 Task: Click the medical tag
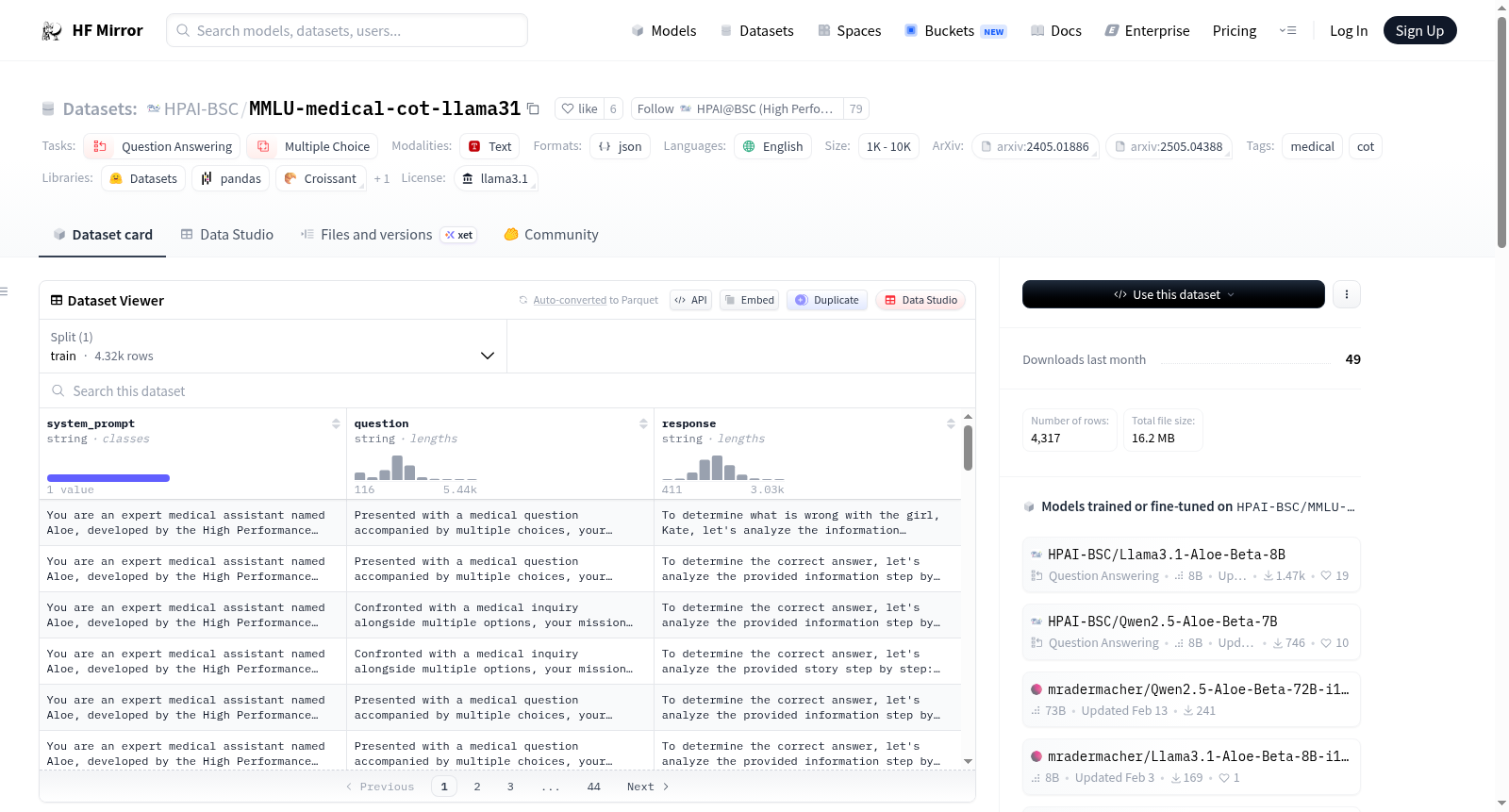pos(1312,146)
